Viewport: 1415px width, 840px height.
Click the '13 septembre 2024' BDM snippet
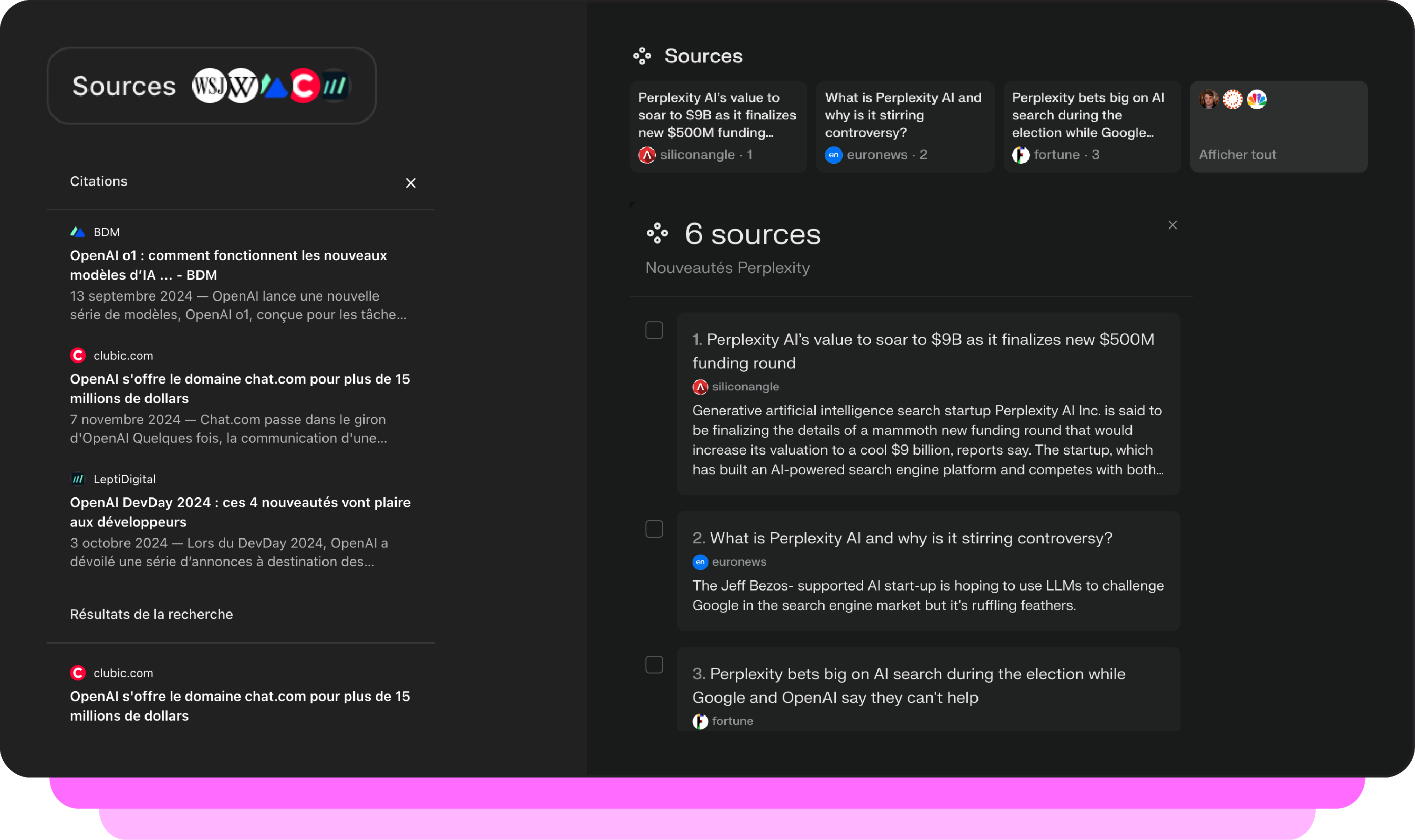[238, 305]
